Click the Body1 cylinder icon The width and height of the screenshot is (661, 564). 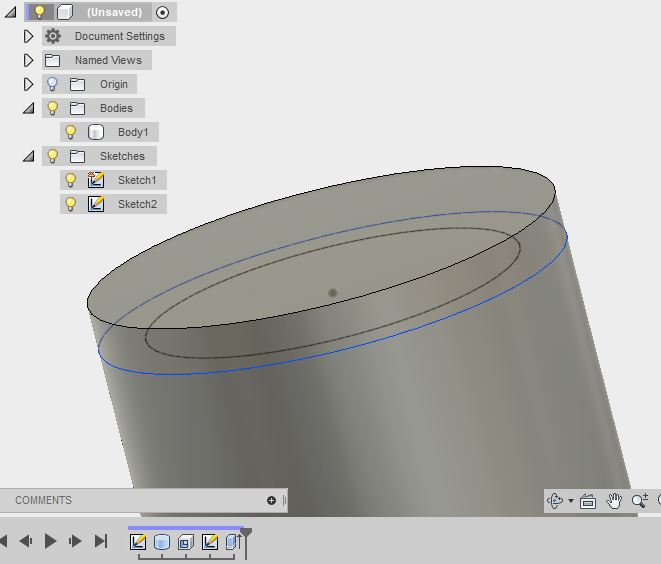click(x=96, y=132)
